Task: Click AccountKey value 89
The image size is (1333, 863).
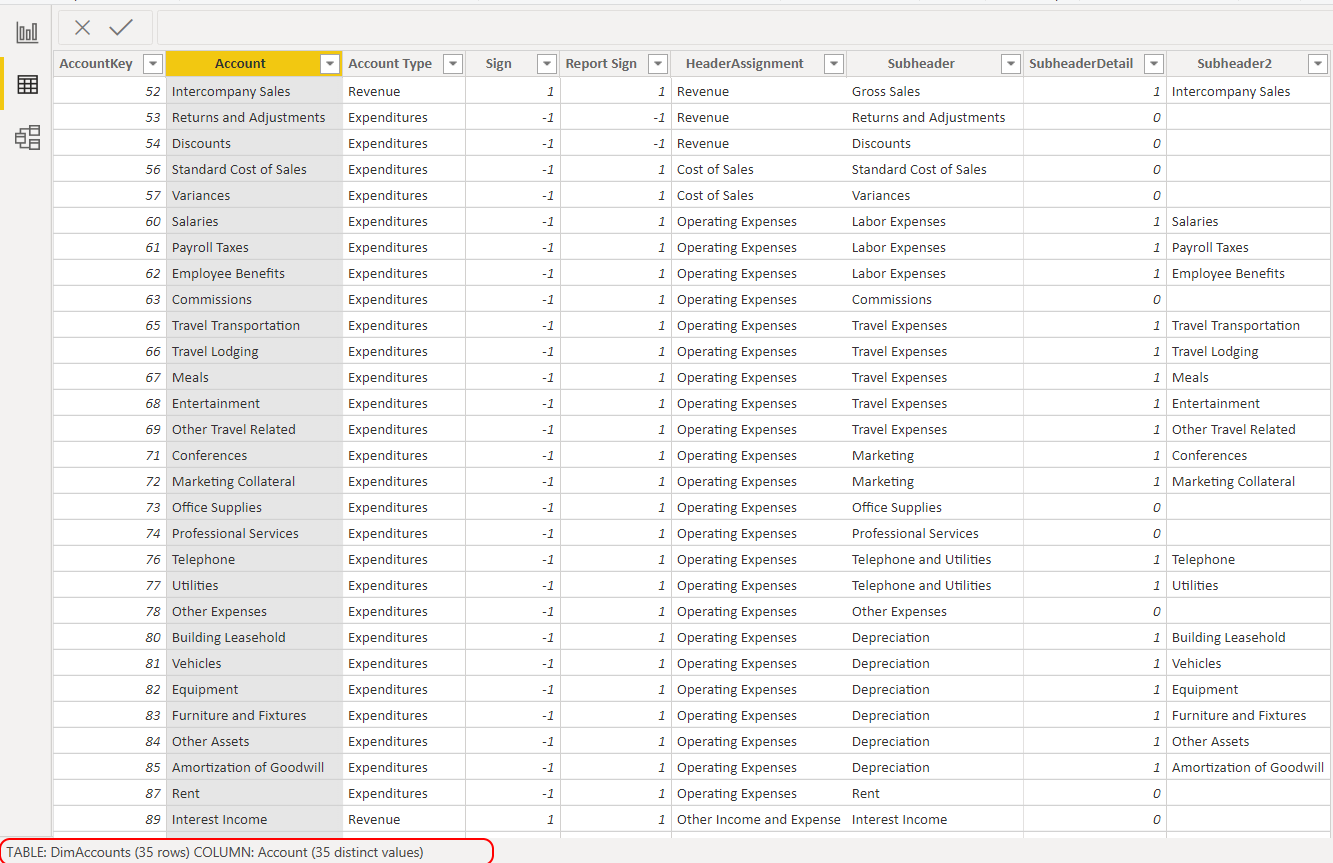Action: pyautogui.click(x=109, y=819)
